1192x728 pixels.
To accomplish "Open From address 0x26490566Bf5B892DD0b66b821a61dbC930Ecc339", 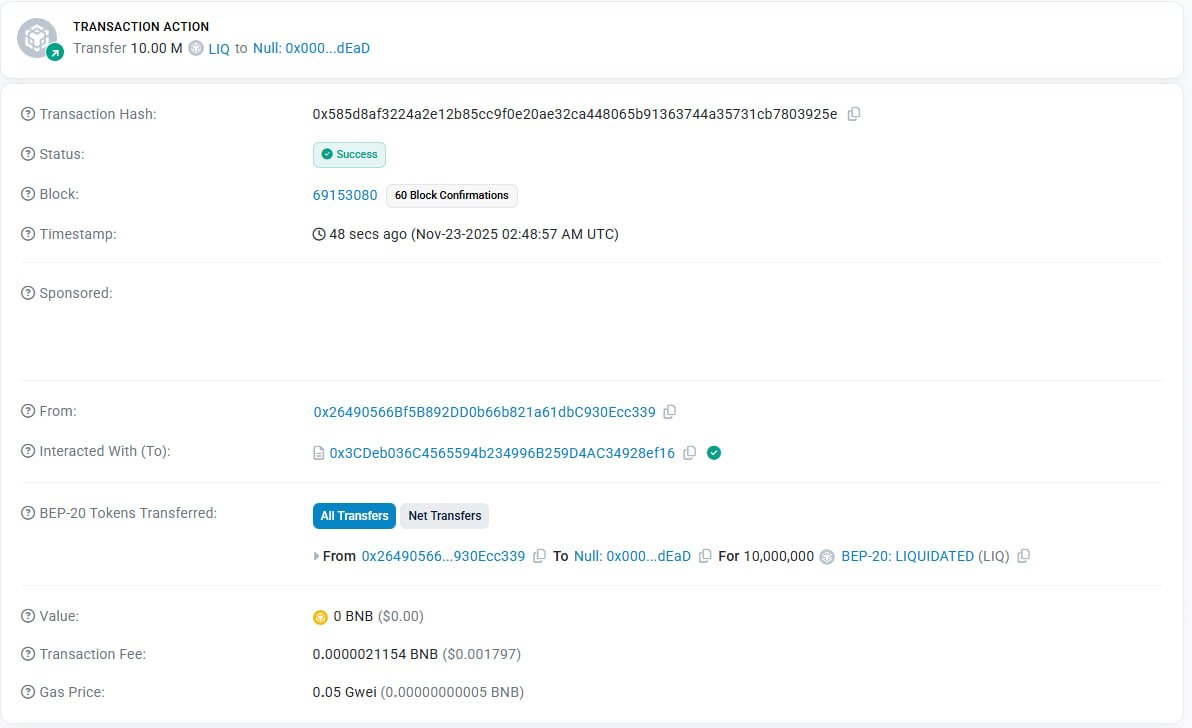I will tap(484, 412).
